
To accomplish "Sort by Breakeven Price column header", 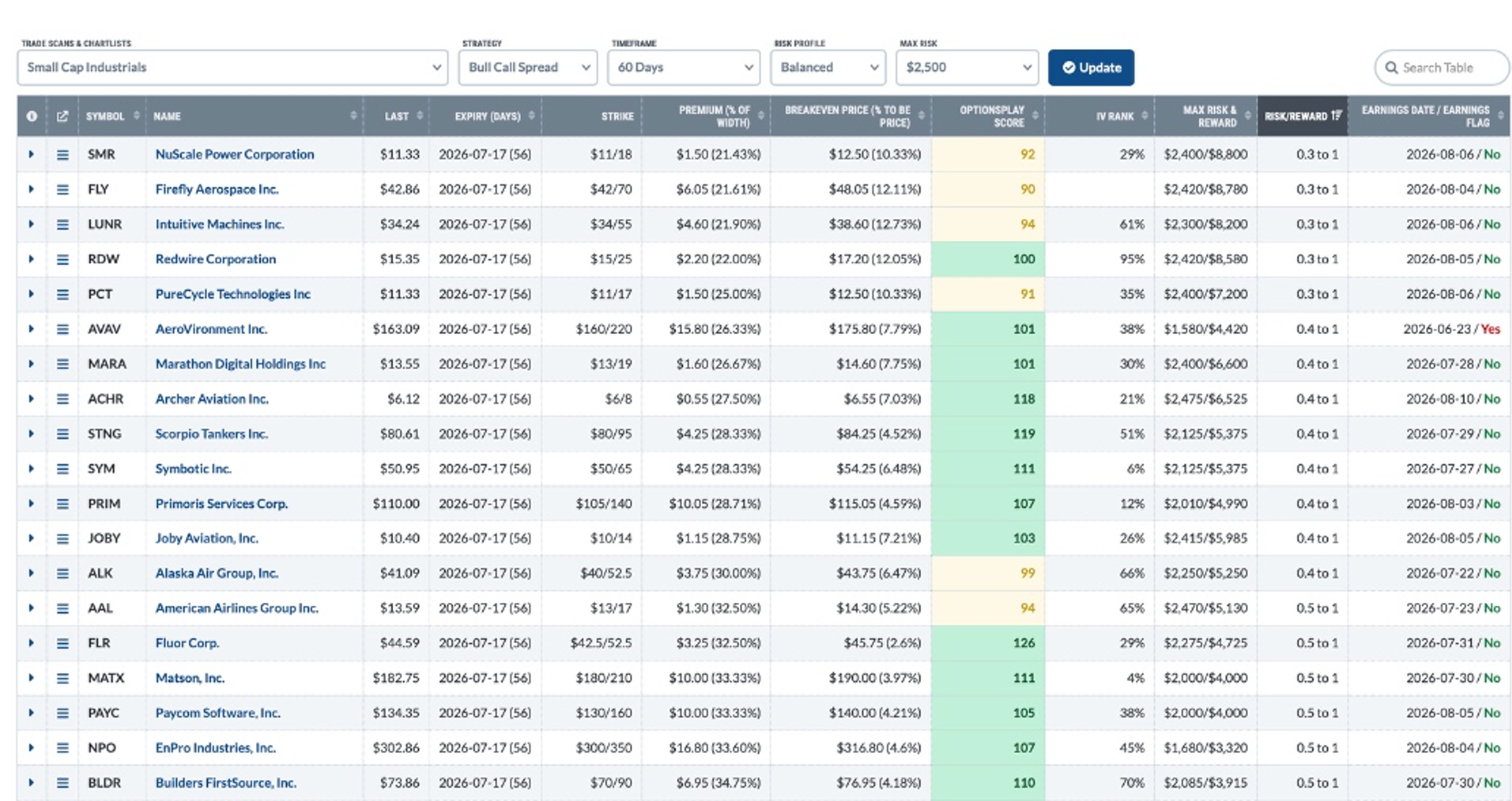I will [x=850, y=116].
